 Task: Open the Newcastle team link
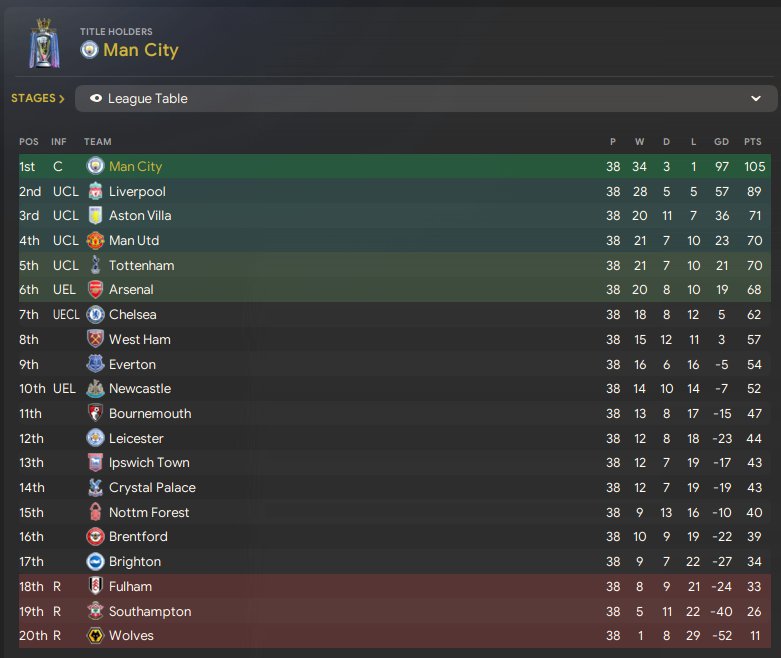point(140,389)
